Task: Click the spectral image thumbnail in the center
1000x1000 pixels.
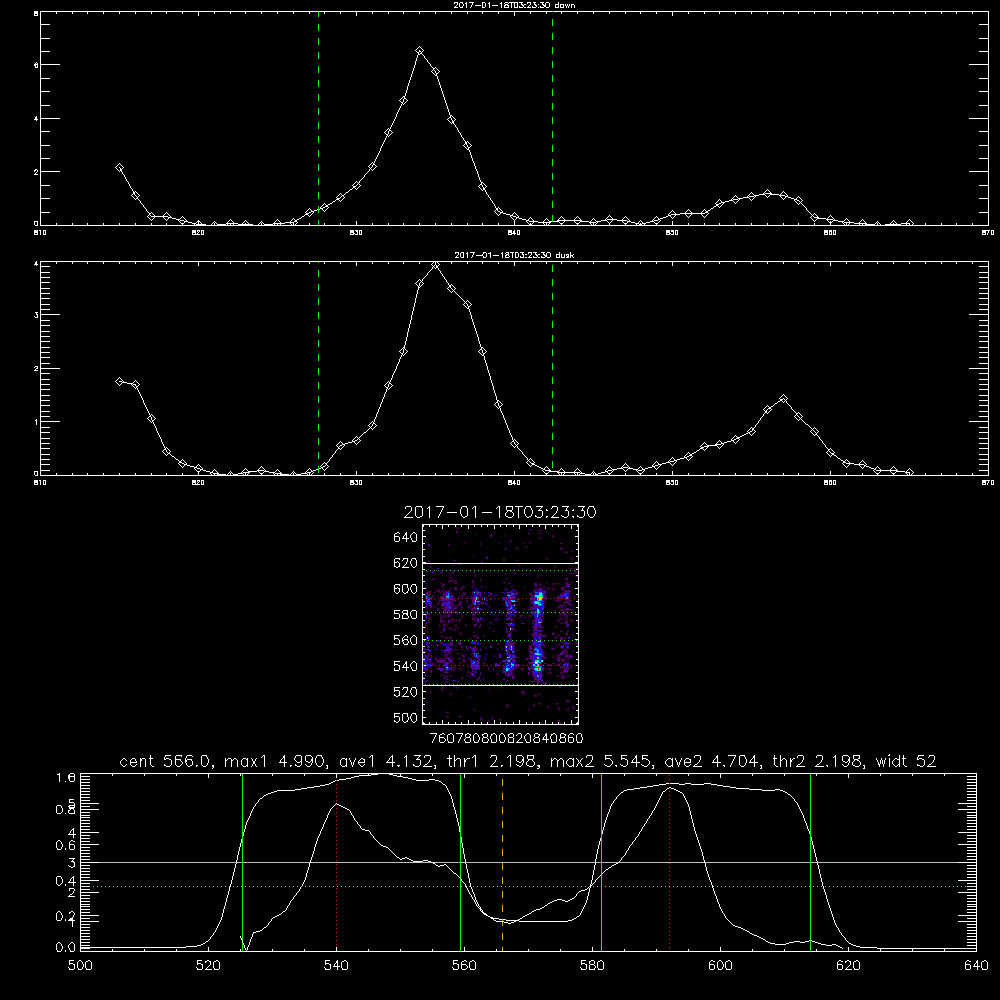Action: 500,624
